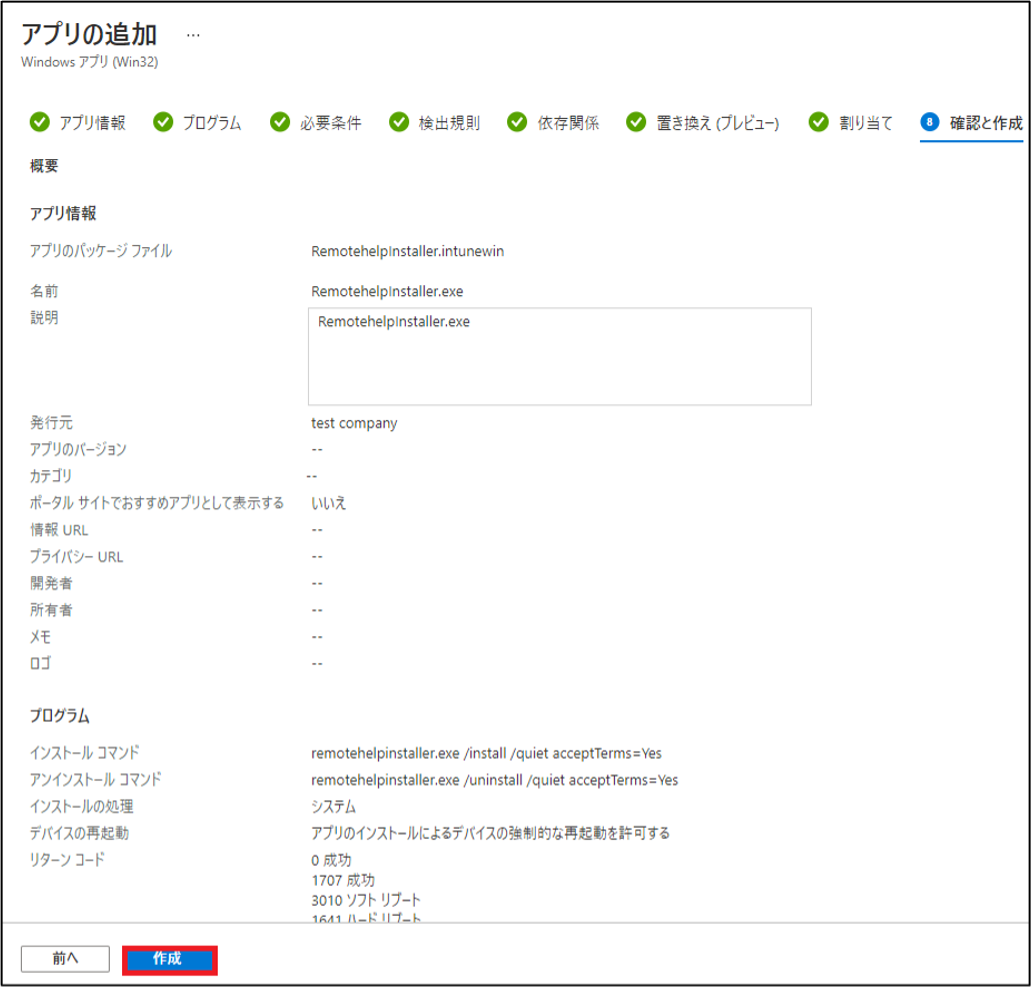The height and width of the screenshot is (989, 1032).
Task: Go to the 必要条件 step tab
Action: pyautogui.click(x=330, y=123)
